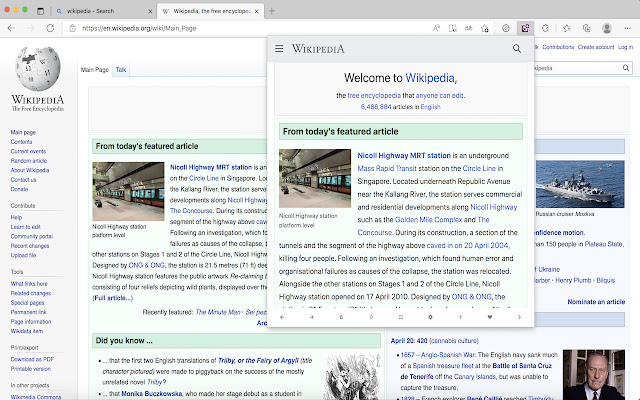This screenshot has height=400, width=640.
Task: Click the forward arrow in popup bottom bar
Action: tap(312, 317)
